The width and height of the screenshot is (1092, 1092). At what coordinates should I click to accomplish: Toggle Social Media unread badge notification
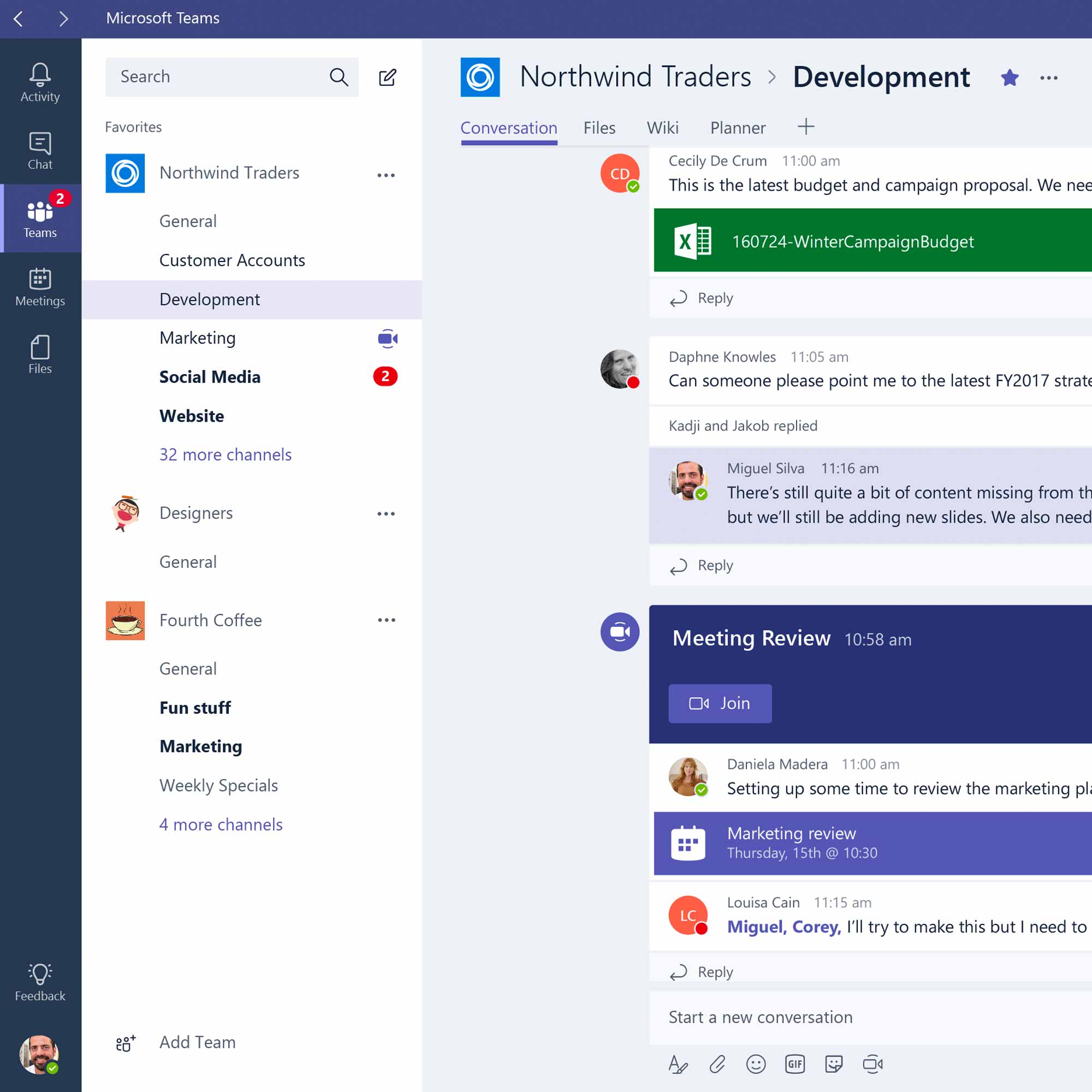tap(384, 376)
